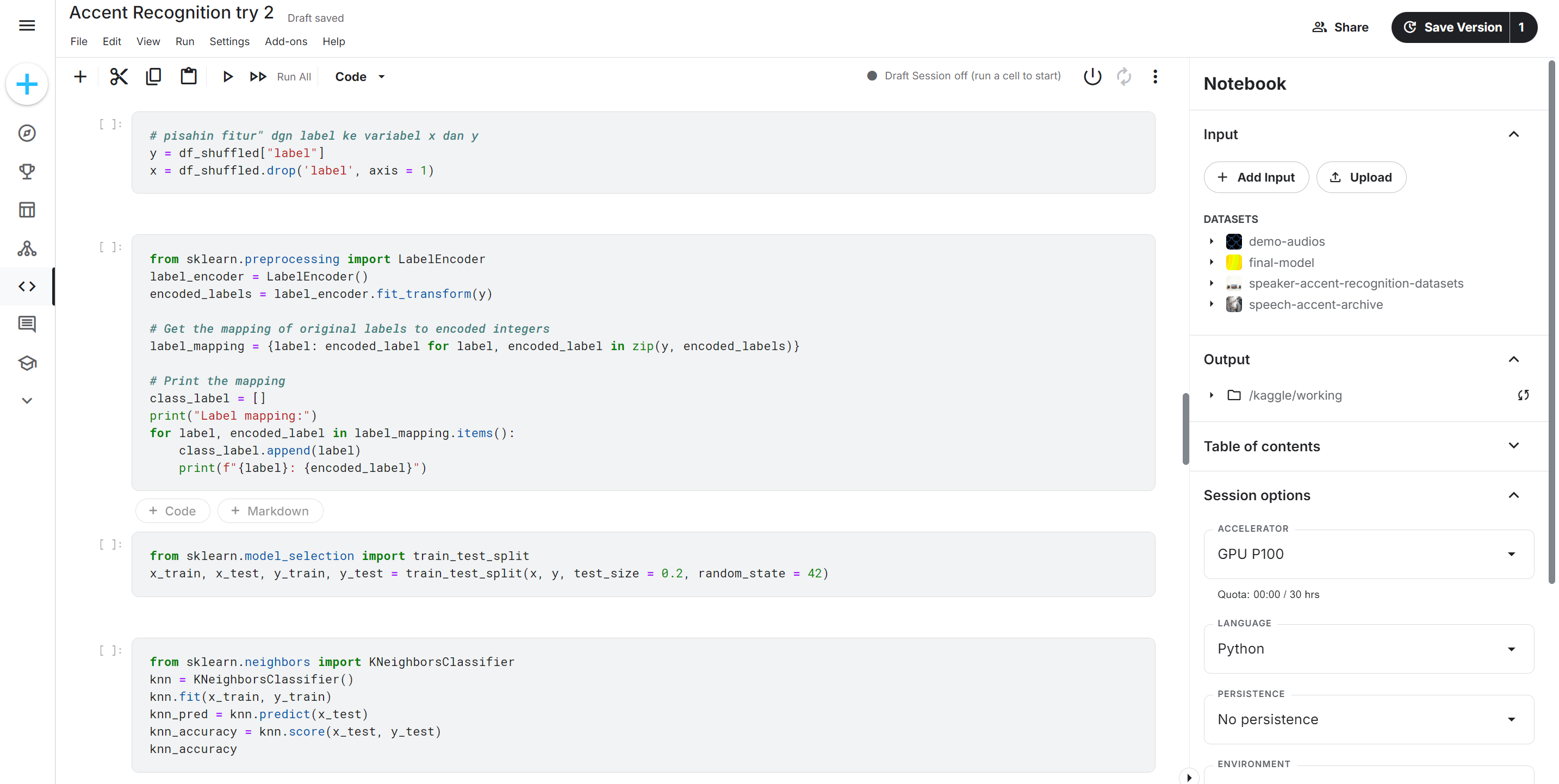Open the Edit menu
This screenshot has height=784, width=1559.
coord(112,42)
